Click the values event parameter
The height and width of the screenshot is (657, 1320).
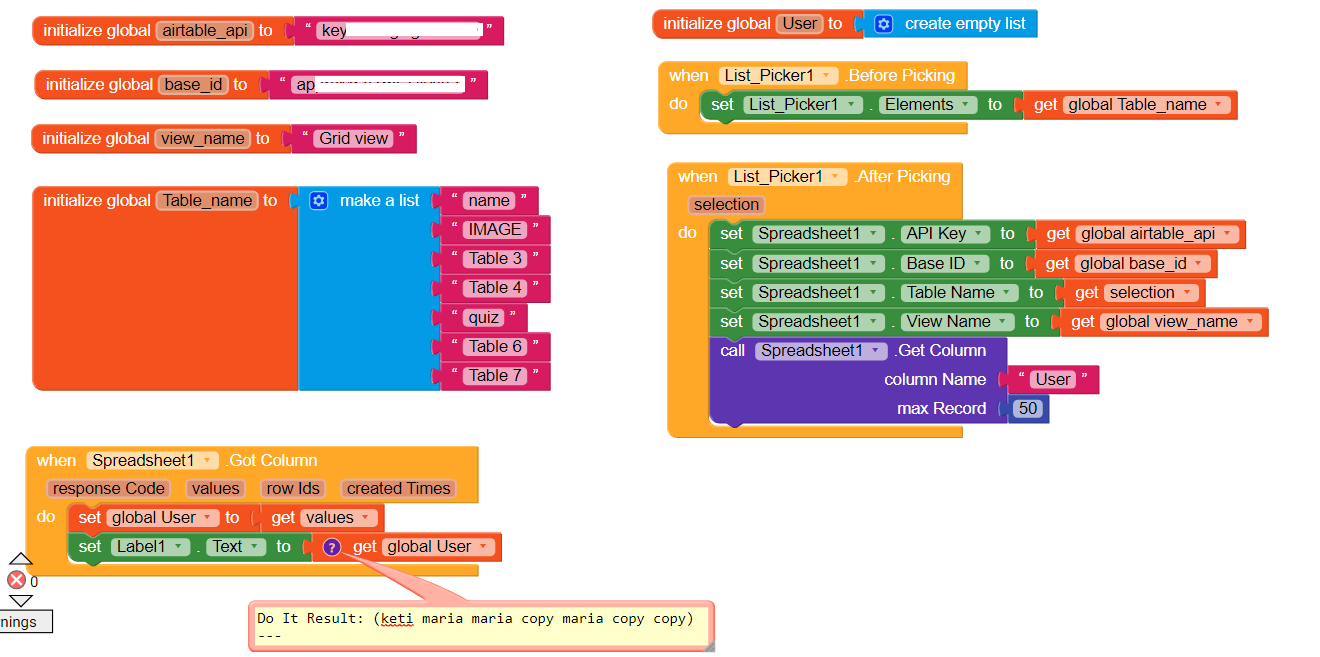(216, 489)
